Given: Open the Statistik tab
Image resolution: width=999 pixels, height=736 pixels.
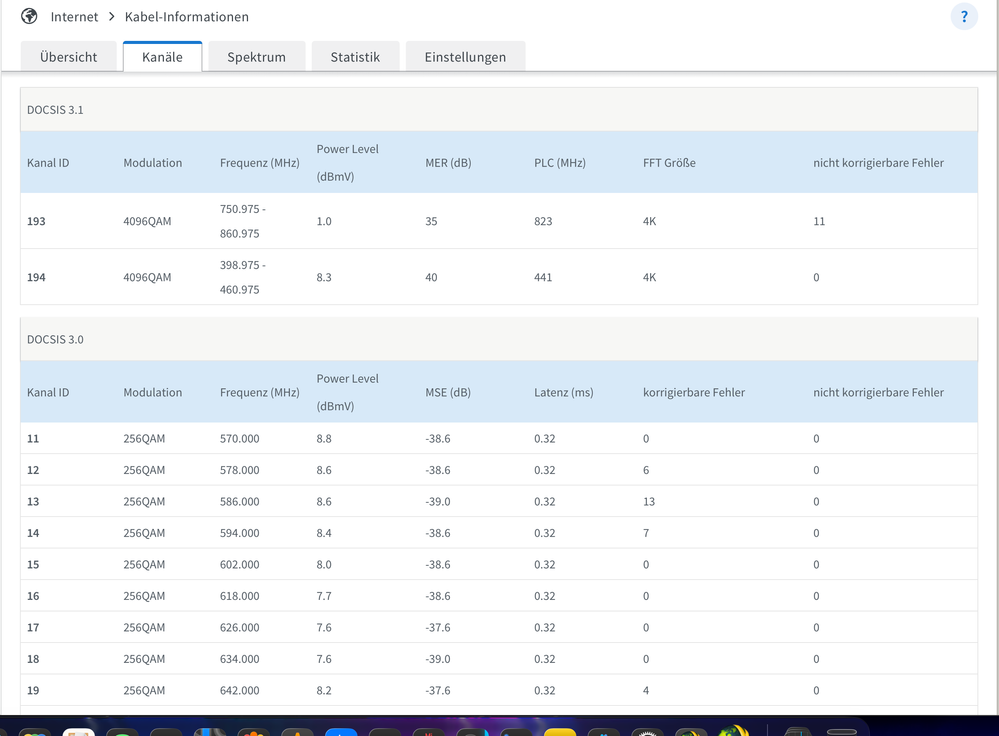Looking at the screenshot, I should tap(355, 57).
